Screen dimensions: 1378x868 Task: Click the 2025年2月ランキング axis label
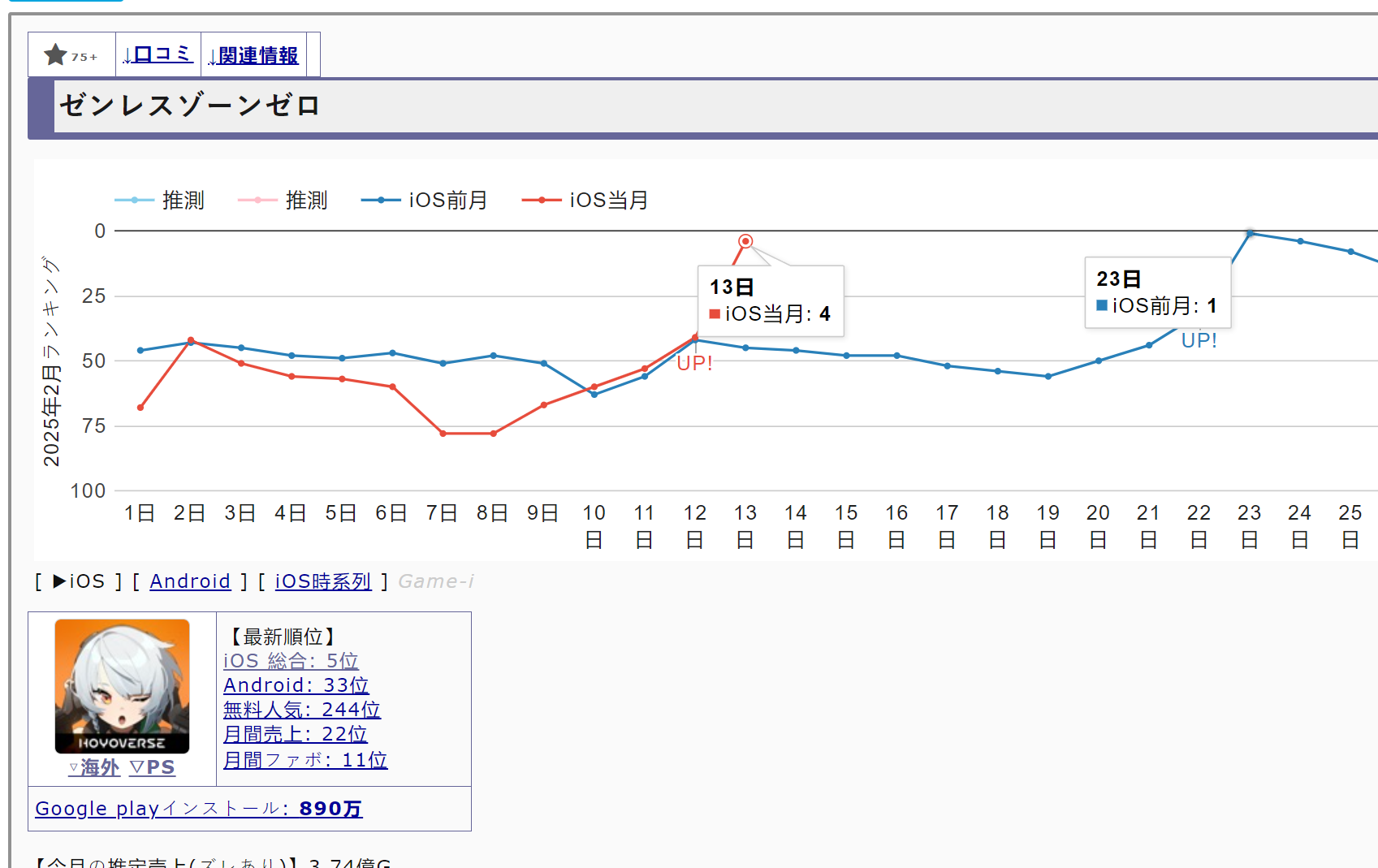[x=51, y=361]
